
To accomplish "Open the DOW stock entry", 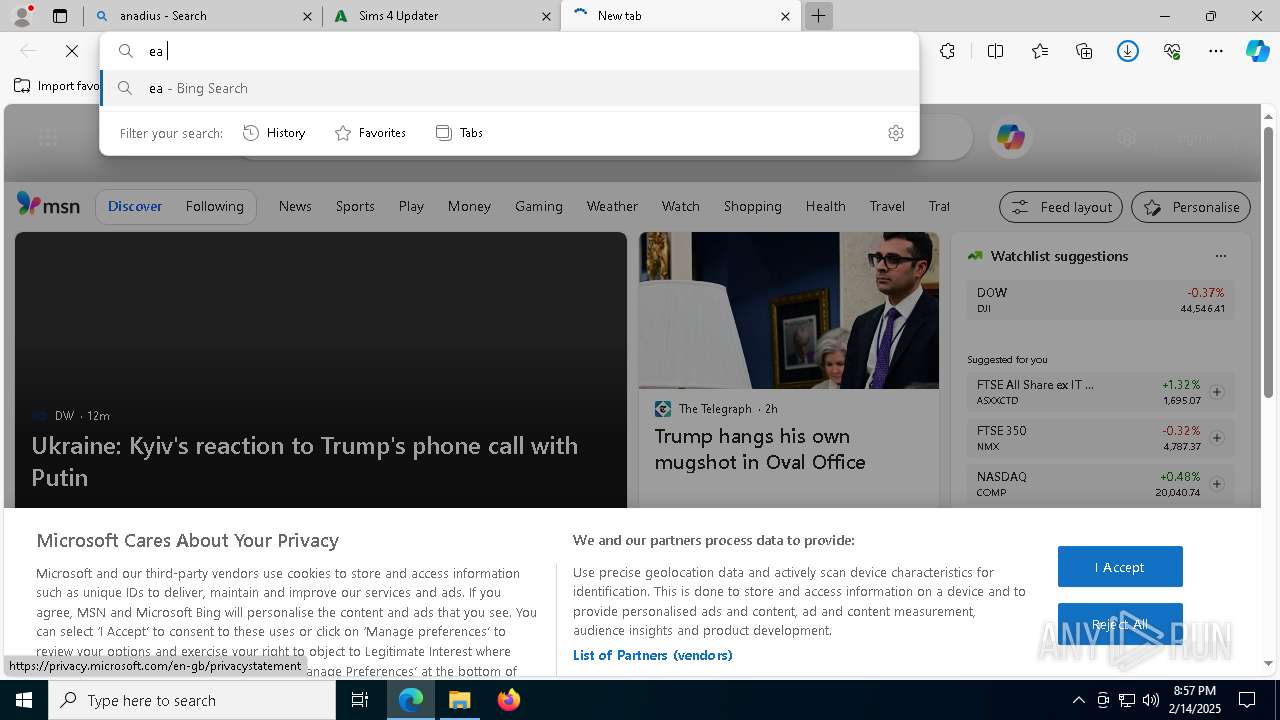I will [1100, 300].
